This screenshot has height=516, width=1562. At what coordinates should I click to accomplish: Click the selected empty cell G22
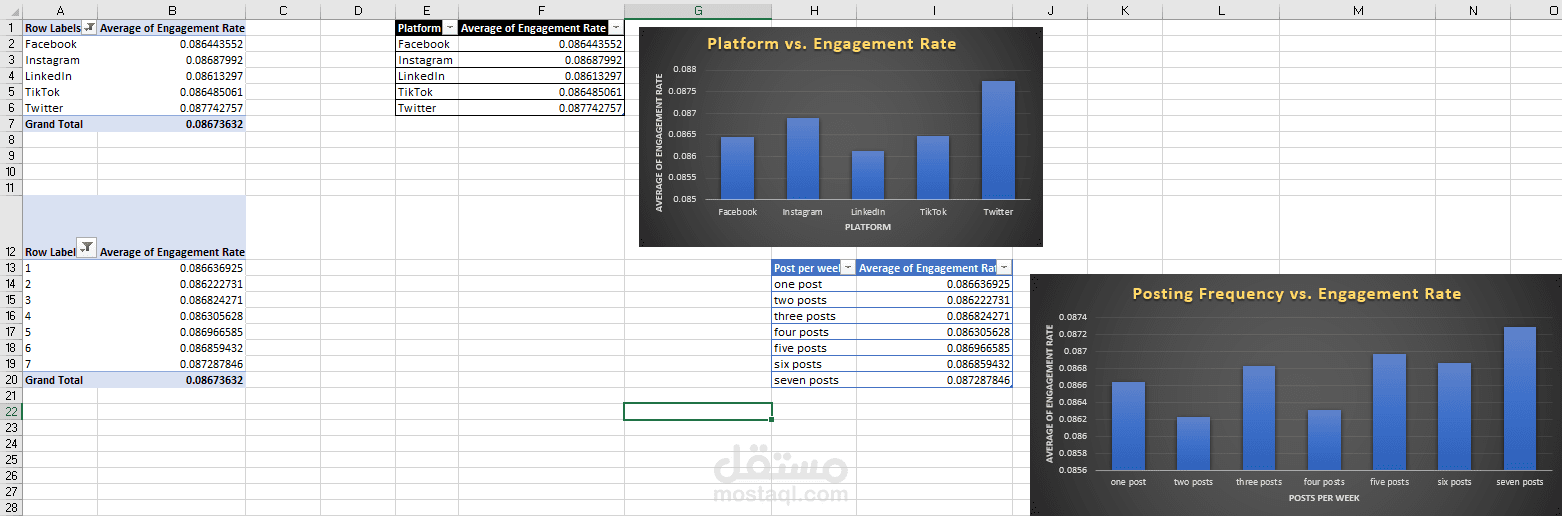[x=698, y=412]
